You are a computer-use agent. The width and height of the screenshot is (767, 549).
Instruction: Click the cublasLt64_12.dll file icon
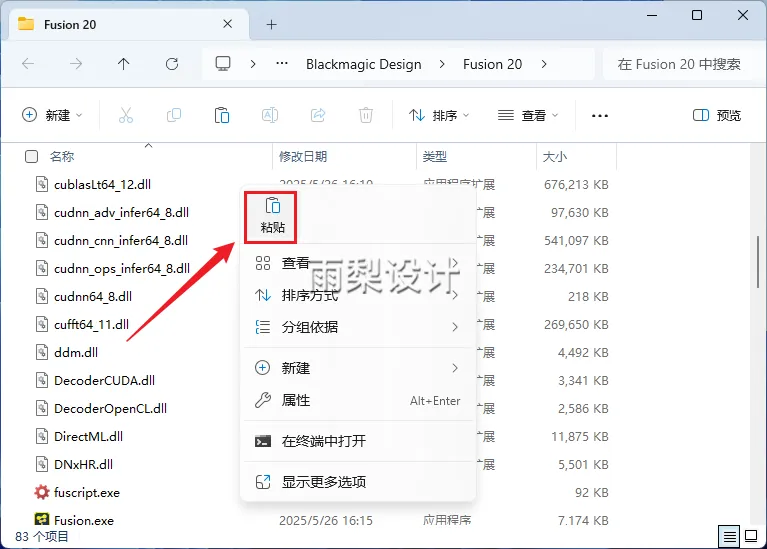coord(42,184)
